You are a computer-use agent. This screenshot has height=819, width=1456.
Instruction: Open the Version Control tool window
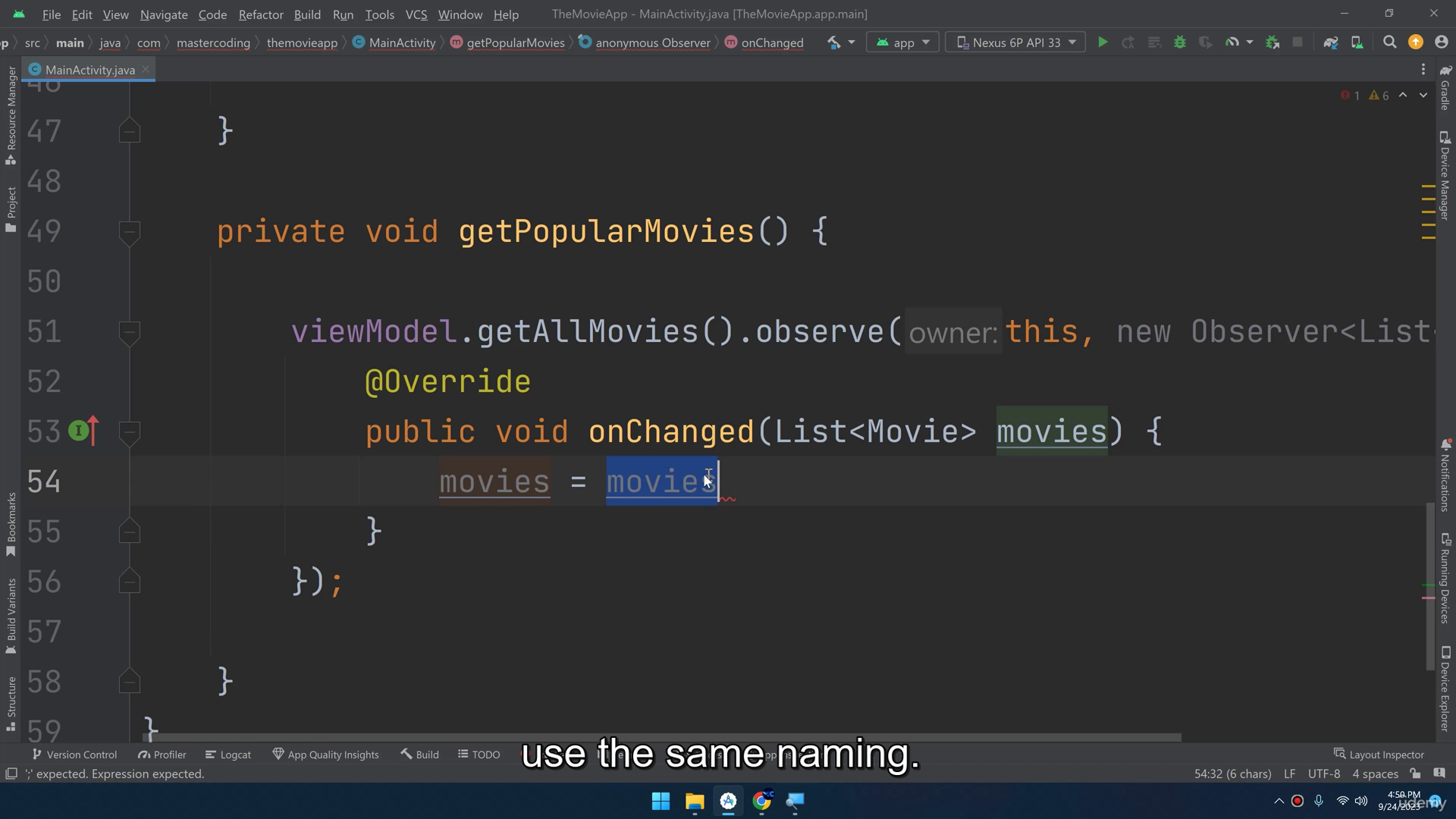(74, 755)
